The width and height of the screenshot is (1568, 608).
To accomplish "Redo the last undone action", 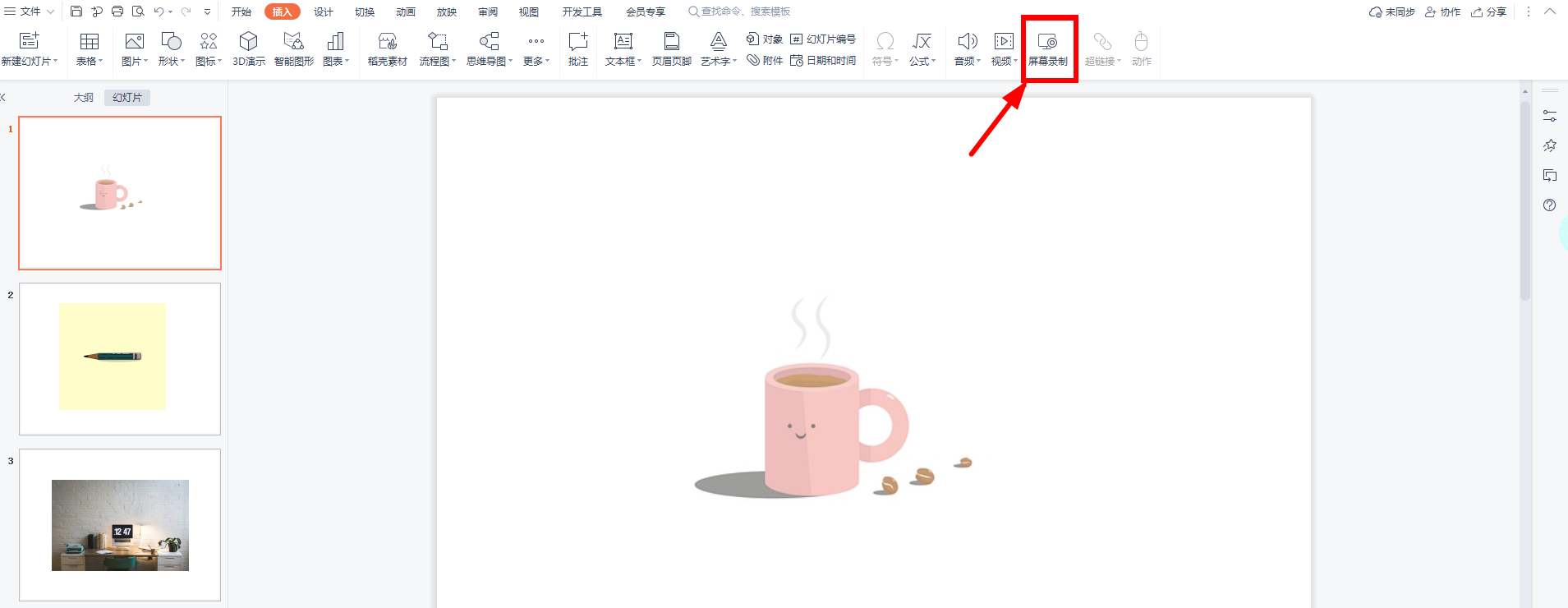I will point(186,12).
